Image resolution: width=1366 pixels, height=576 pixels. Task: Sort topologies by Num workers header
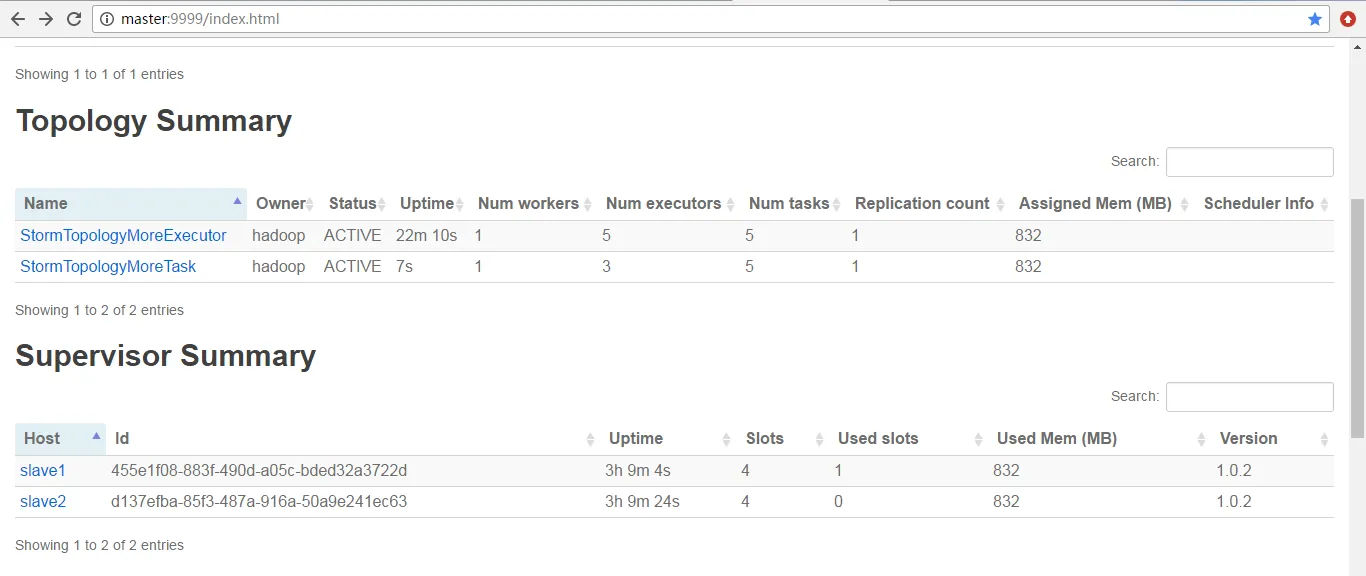point(534,203)
